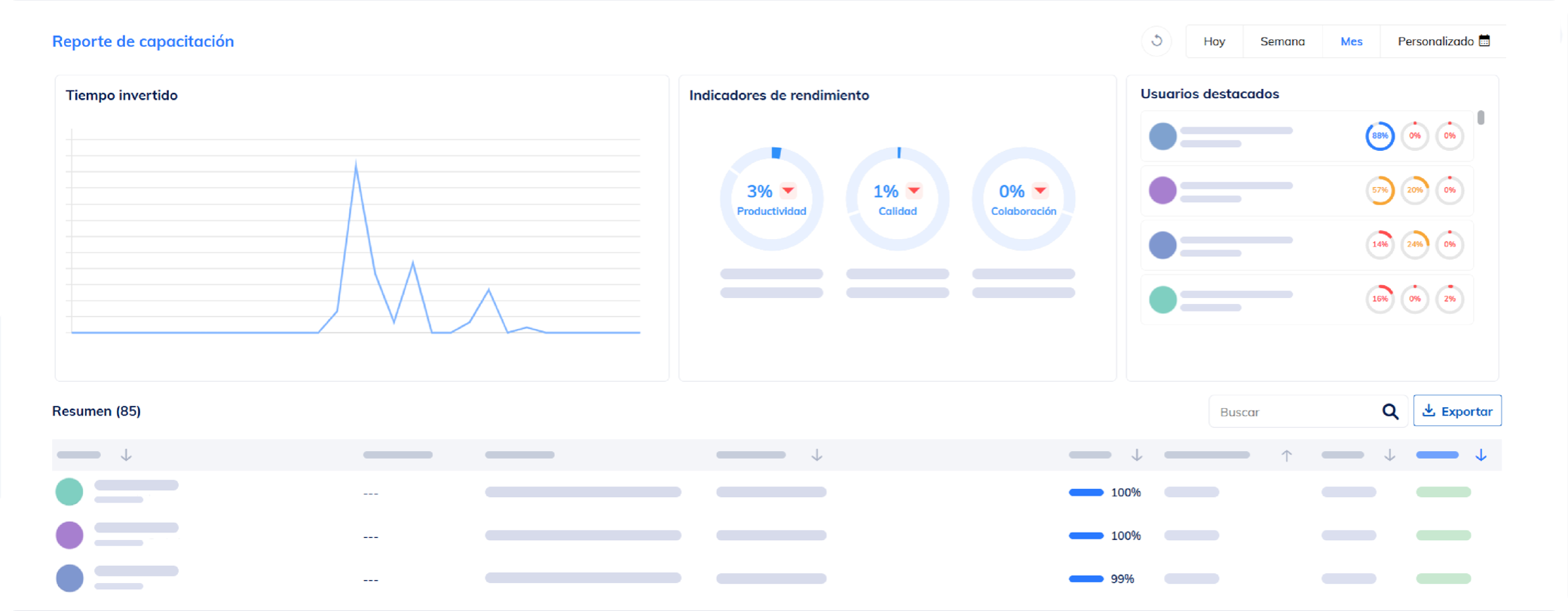The height and width of the screenshot is (611, 1568).
Task: Click the 100% progress bar in first row
Action: [1086, 493]
